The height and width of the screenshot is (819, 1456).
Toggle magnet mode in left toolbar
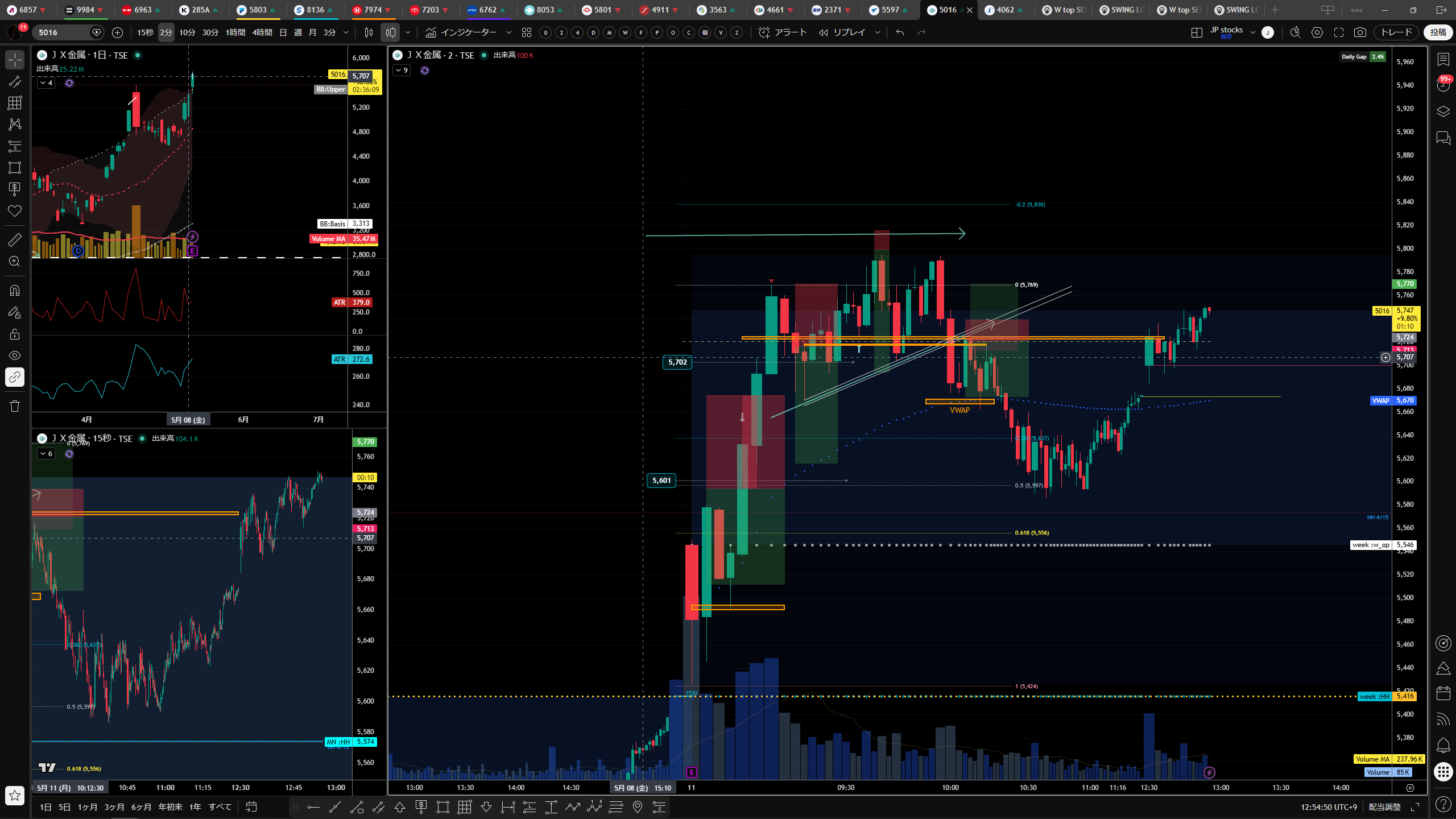click(15, 291)
